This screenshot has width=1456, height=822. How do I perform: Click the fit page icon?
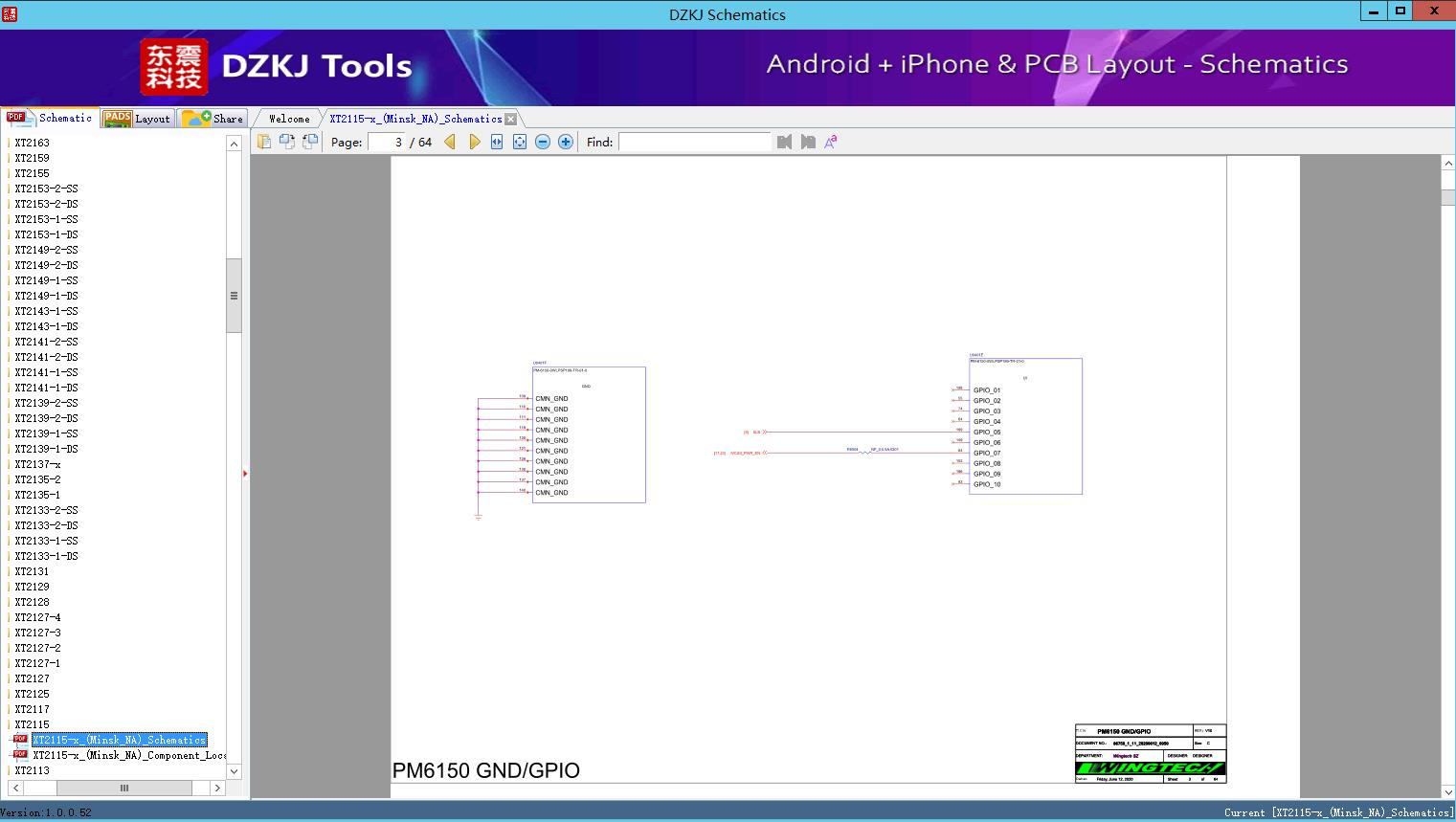coord(520,142)
